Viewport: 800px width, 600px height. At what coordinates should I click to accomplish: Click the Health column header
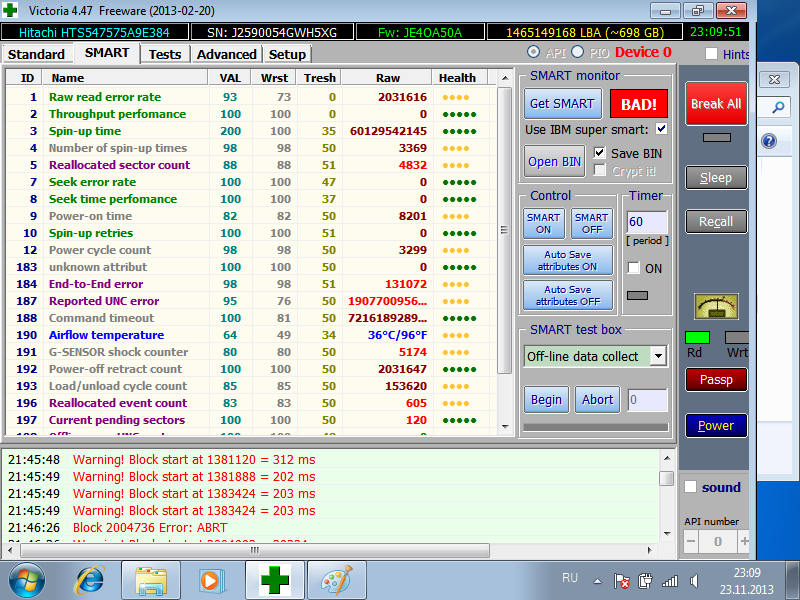[x=458, y=78]
